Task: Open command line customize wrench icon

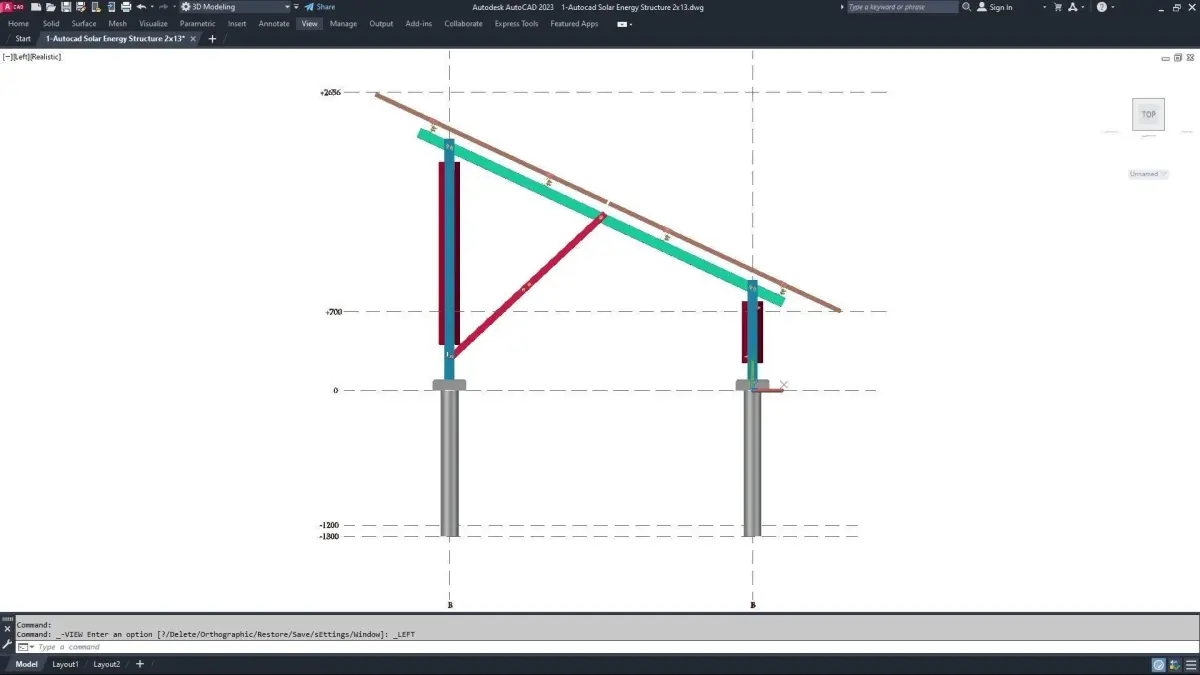Action: pos(7,645)
